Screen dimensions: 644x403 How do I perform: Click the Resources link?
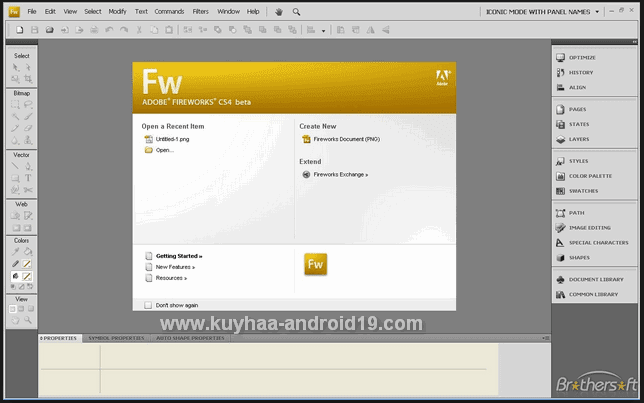pos(171,278)
